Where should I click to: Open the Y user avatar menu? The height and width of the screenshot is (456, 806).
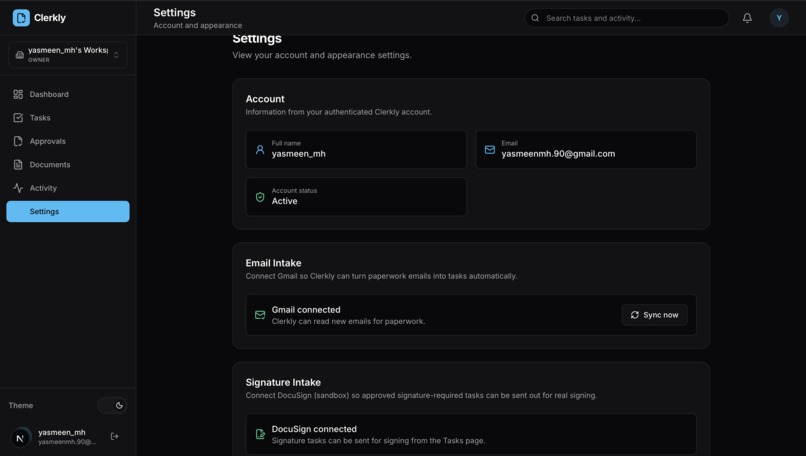[x=779, y=18]
